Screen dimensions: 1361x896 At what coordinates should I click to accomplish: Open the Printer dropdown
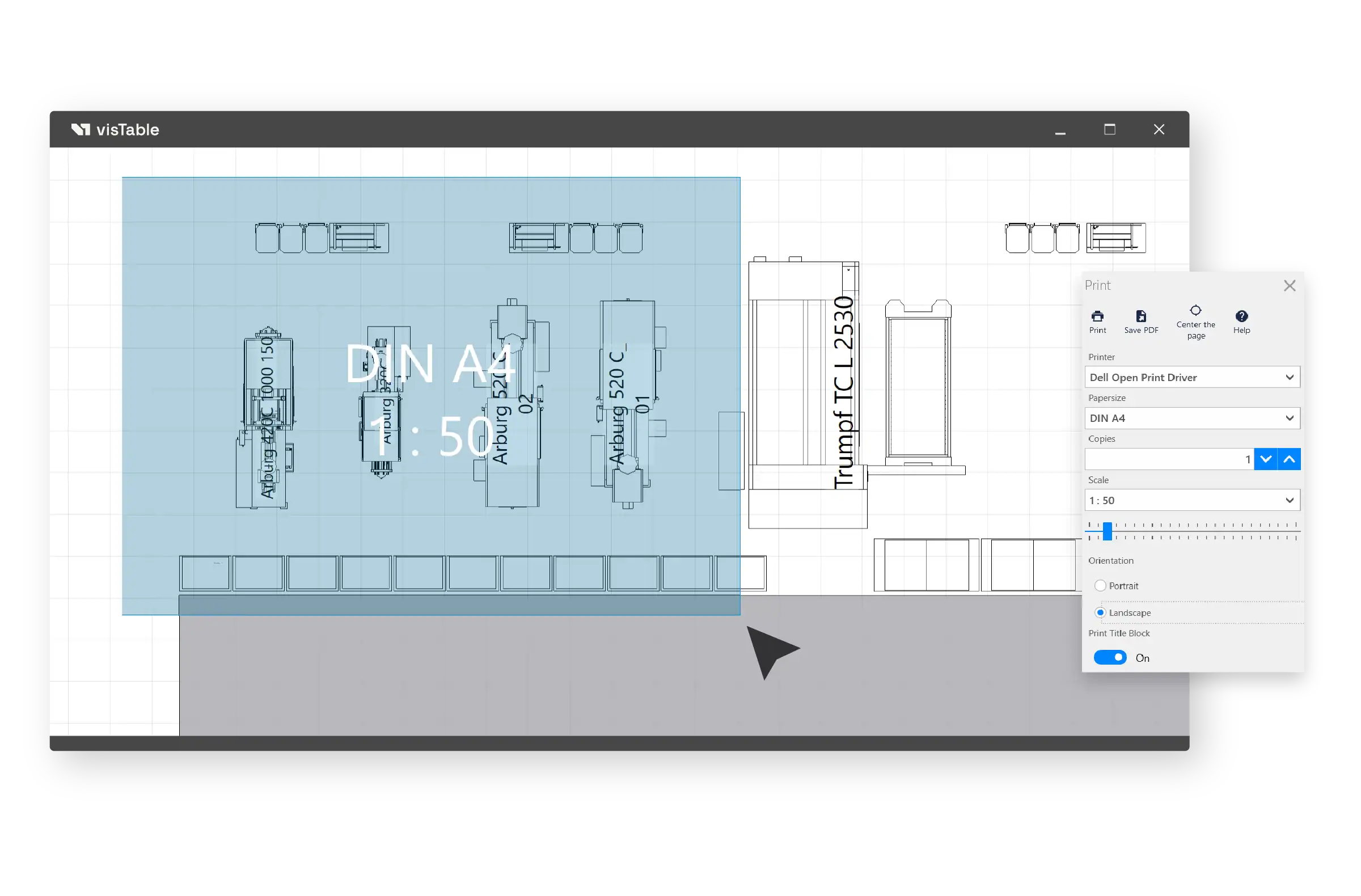click(1193, 377)
